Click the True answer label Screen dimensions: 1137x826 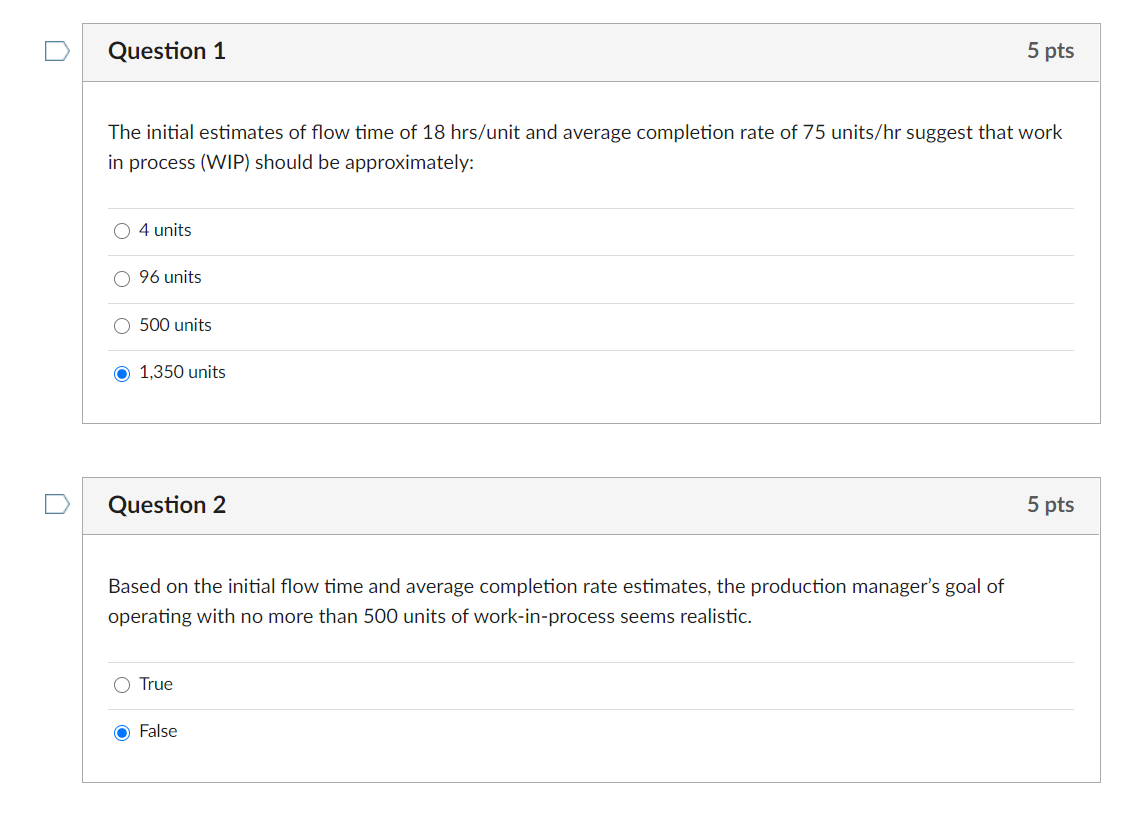[x=156, y=684]
